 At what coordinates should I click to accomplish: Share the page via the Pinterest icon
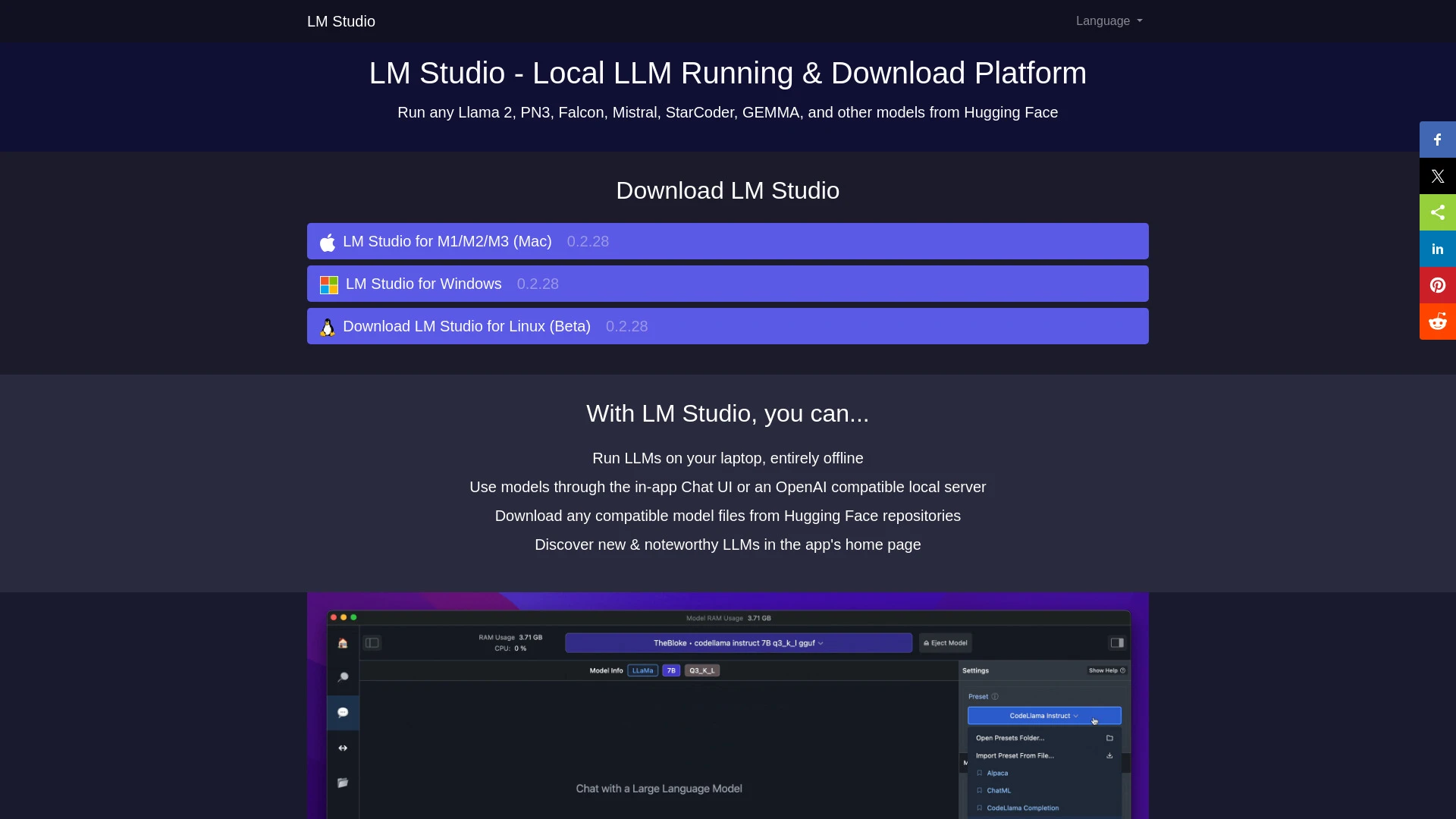(x=1437, y=285)
